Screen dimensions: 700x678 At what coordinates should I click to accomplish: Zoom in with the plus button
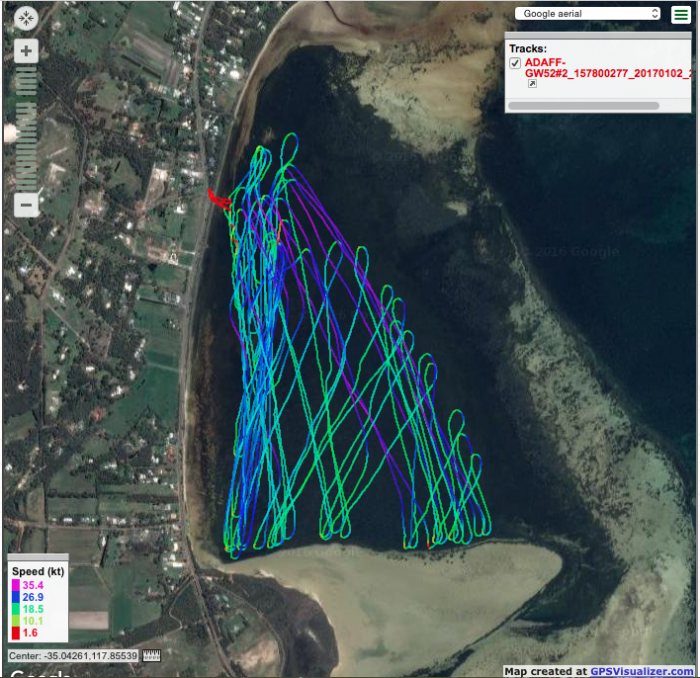coord(26,51)
